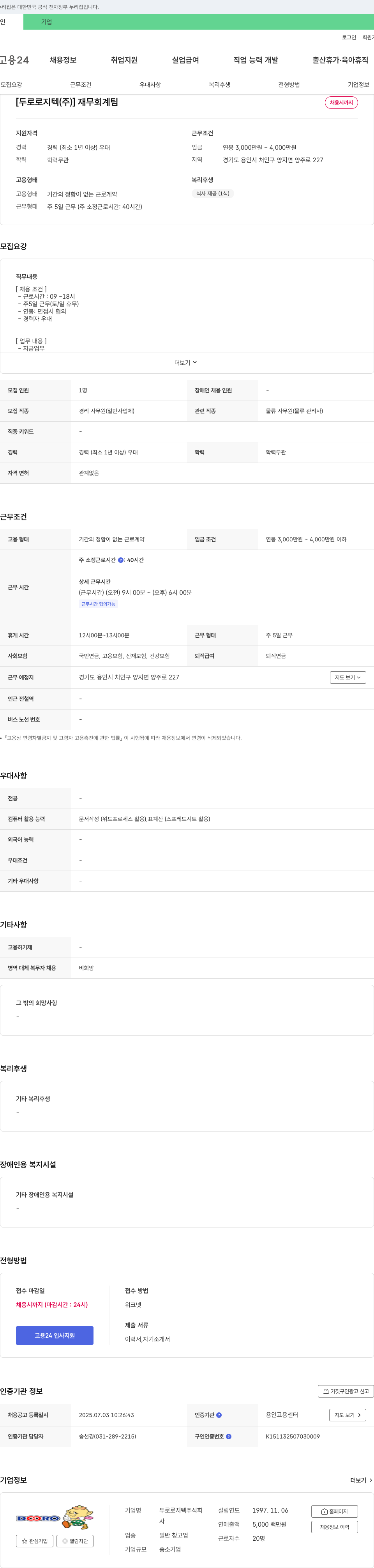Open the 직업 능력 개발 menu
374x1568 pixels.
click(x=256, y=60)
